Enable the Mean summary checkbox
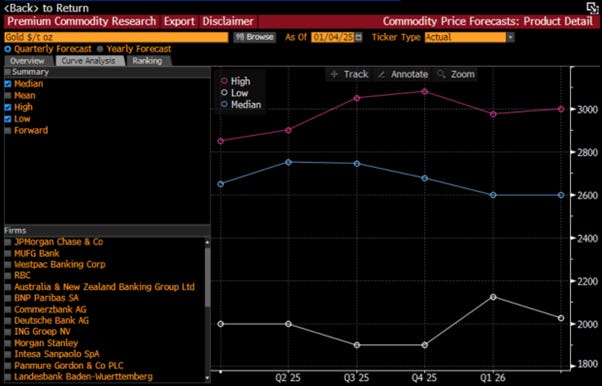 click(x=8, y=95)
